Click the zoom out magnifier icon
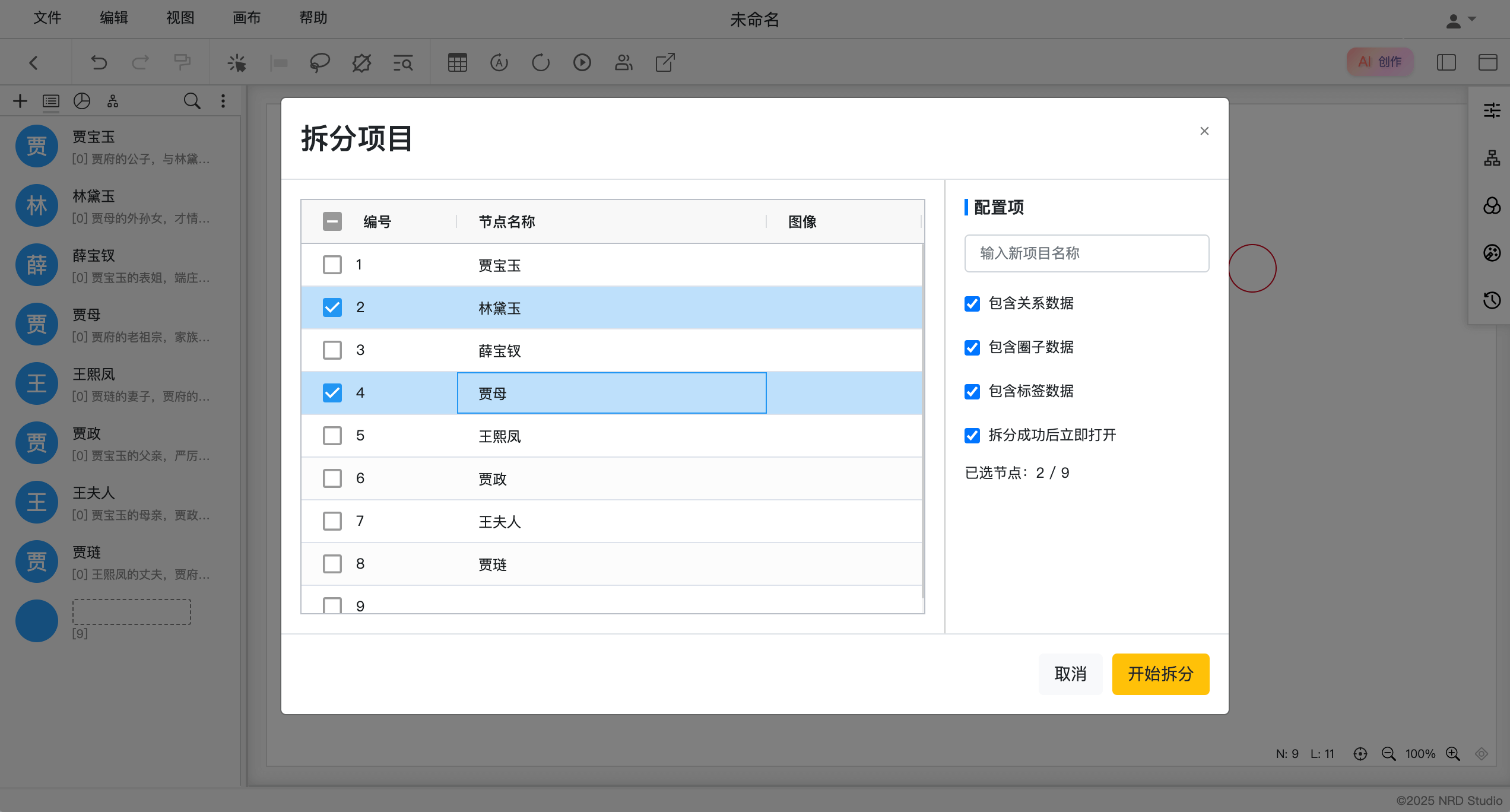Image resolution: width=1510 pixels, height=812 pixels. click(x=1389, y=754)
